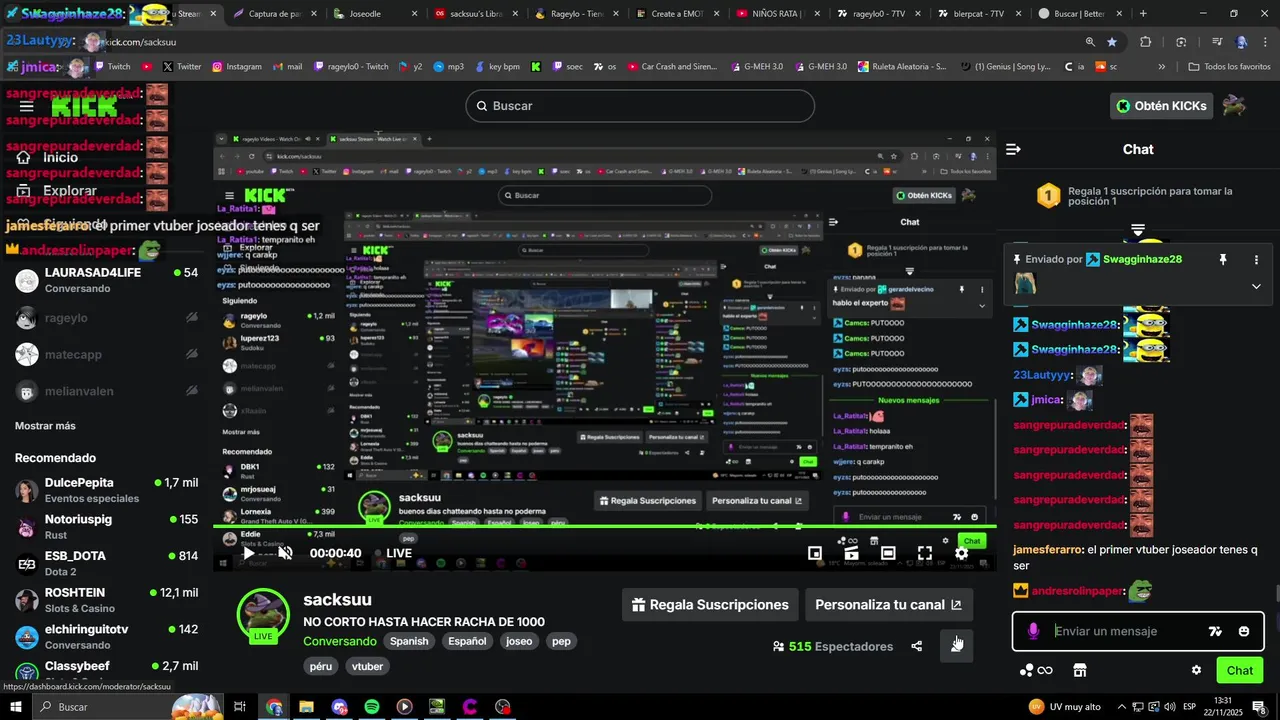Play the stream video
1280x720 pixels.
pos(248,553)
